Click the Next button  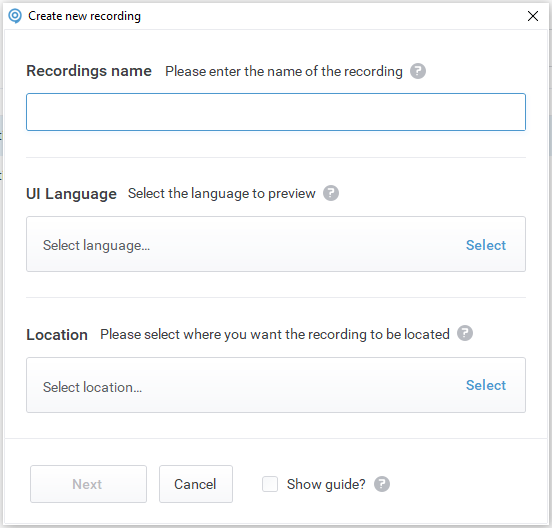pos(88,484)
